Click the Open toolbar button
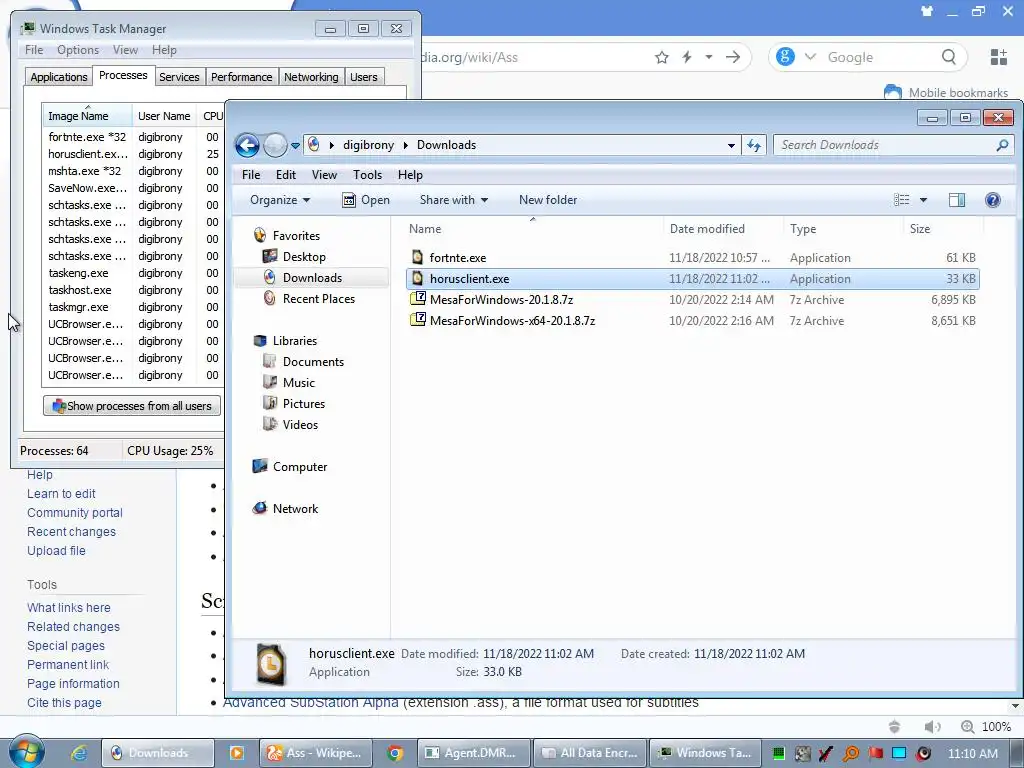The width and height of the screenshot is (1024, 768). point(366,200)
